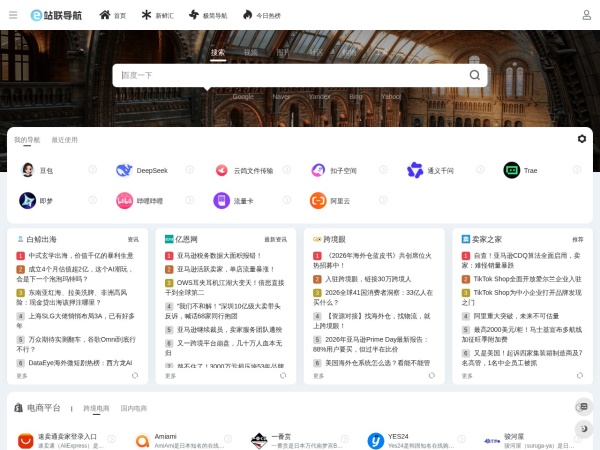Select the 搜索 search tab

click(x=218, y=52)
